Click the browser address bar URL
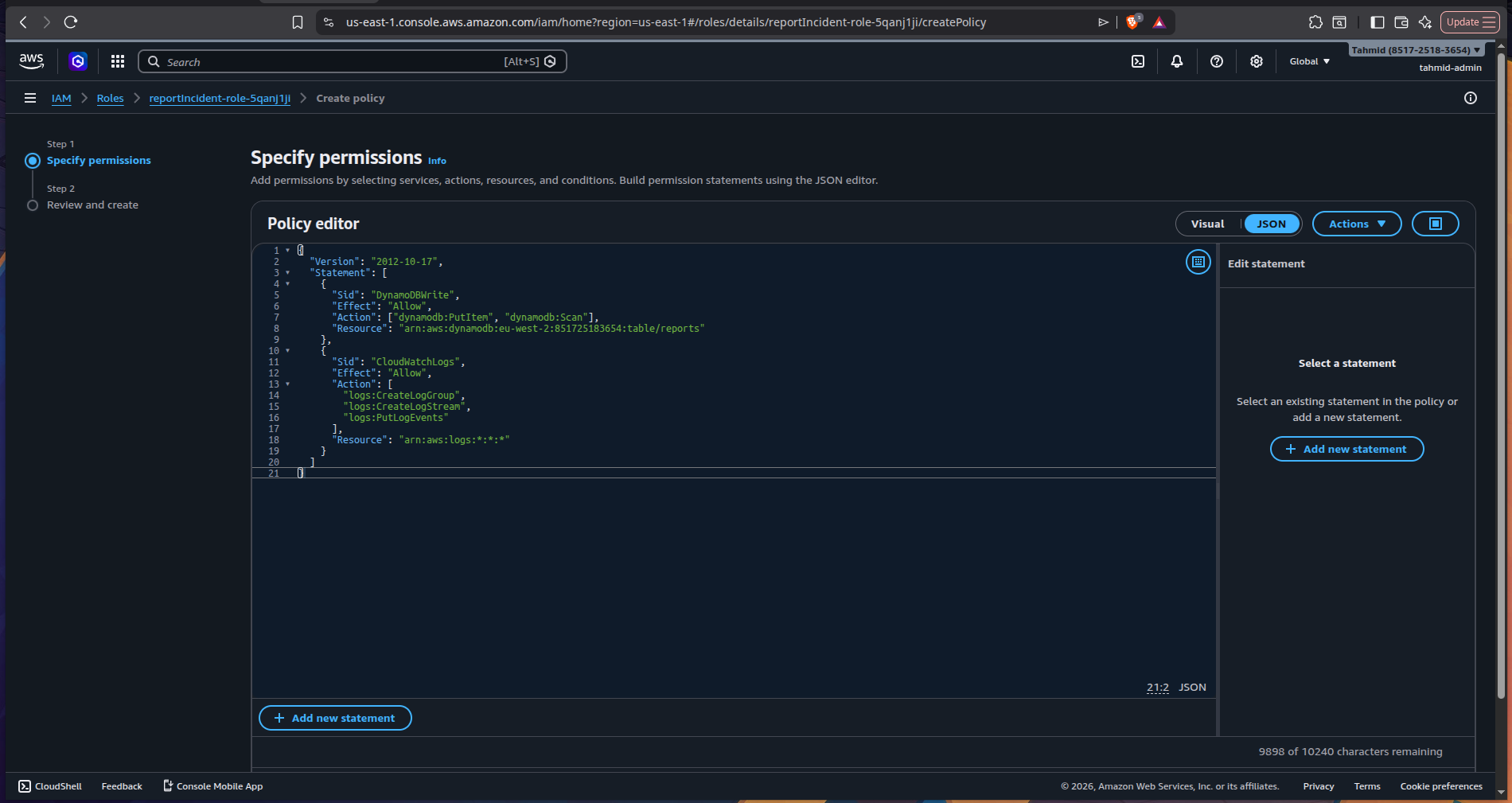 pyautogui.click(x=666, y=22)
